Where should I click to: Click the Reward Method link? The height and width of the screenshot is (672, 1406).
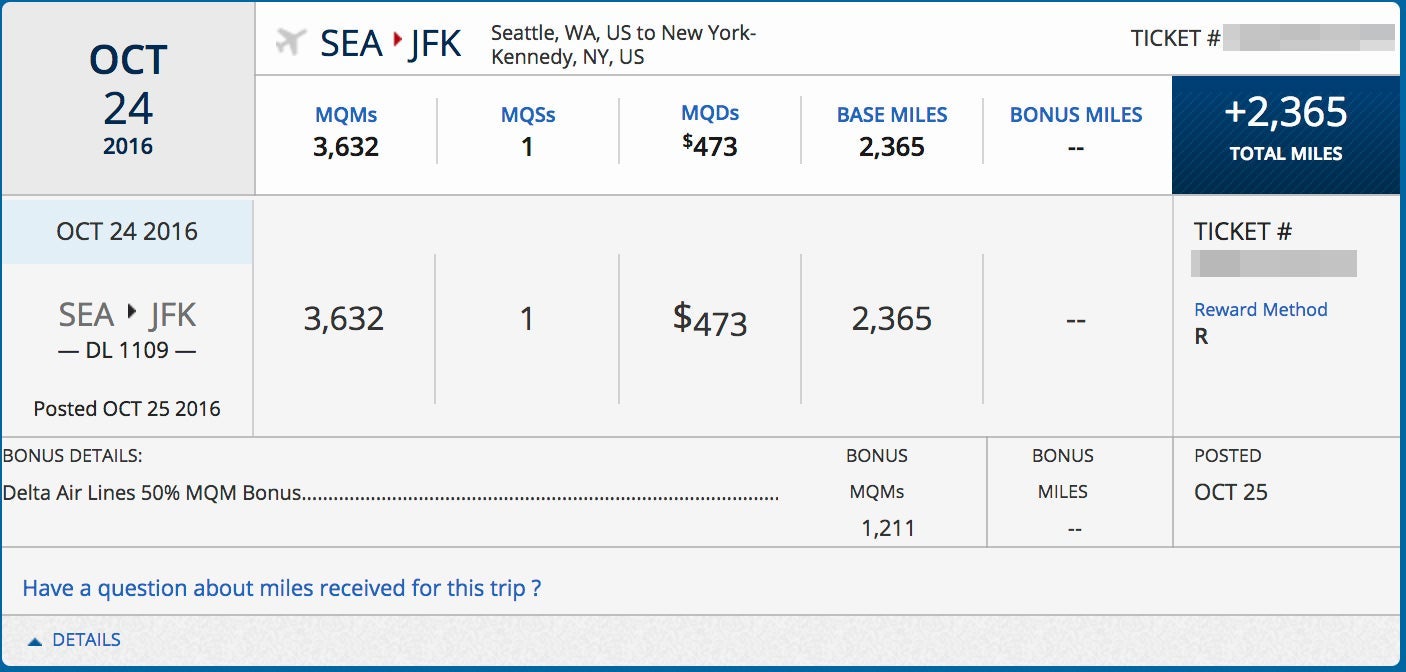pyautogui.click(x=1261, y=310)
